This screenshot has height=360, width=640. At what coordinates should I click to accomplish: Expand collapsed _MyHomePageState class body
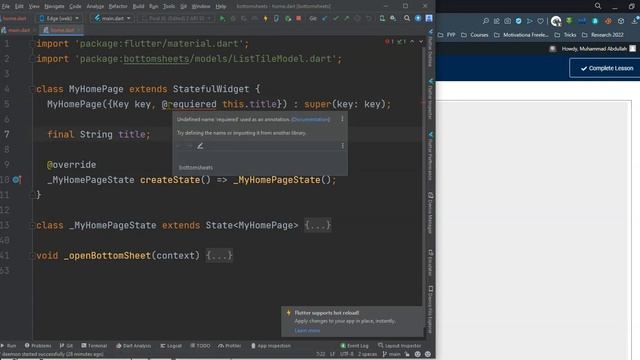[318, 225]
